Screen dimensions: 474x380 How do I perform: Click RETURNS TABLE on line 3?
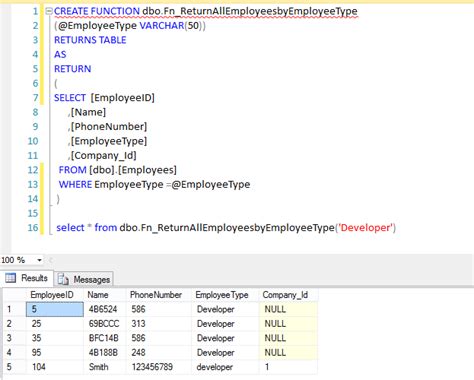[90, 40]
